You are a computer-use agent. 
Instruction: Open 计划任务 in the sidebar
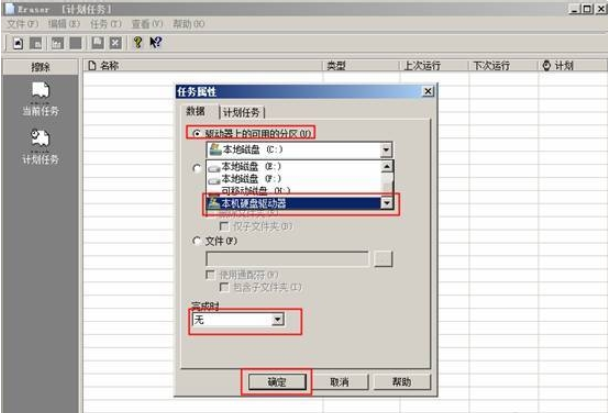pos(40,146)
